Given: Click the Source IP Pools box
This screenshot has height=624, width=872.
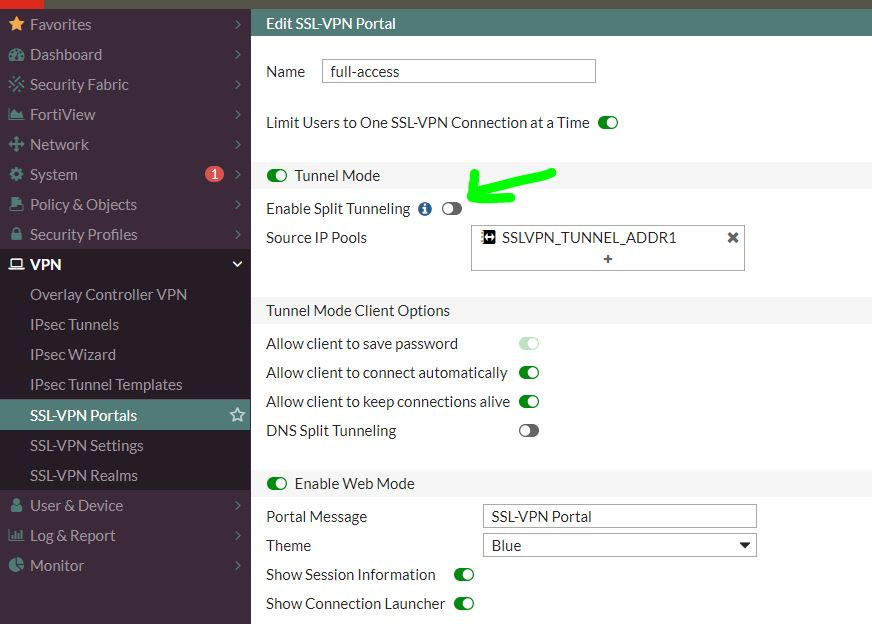Looking at the screenshot, I should (x=608, y=248).
